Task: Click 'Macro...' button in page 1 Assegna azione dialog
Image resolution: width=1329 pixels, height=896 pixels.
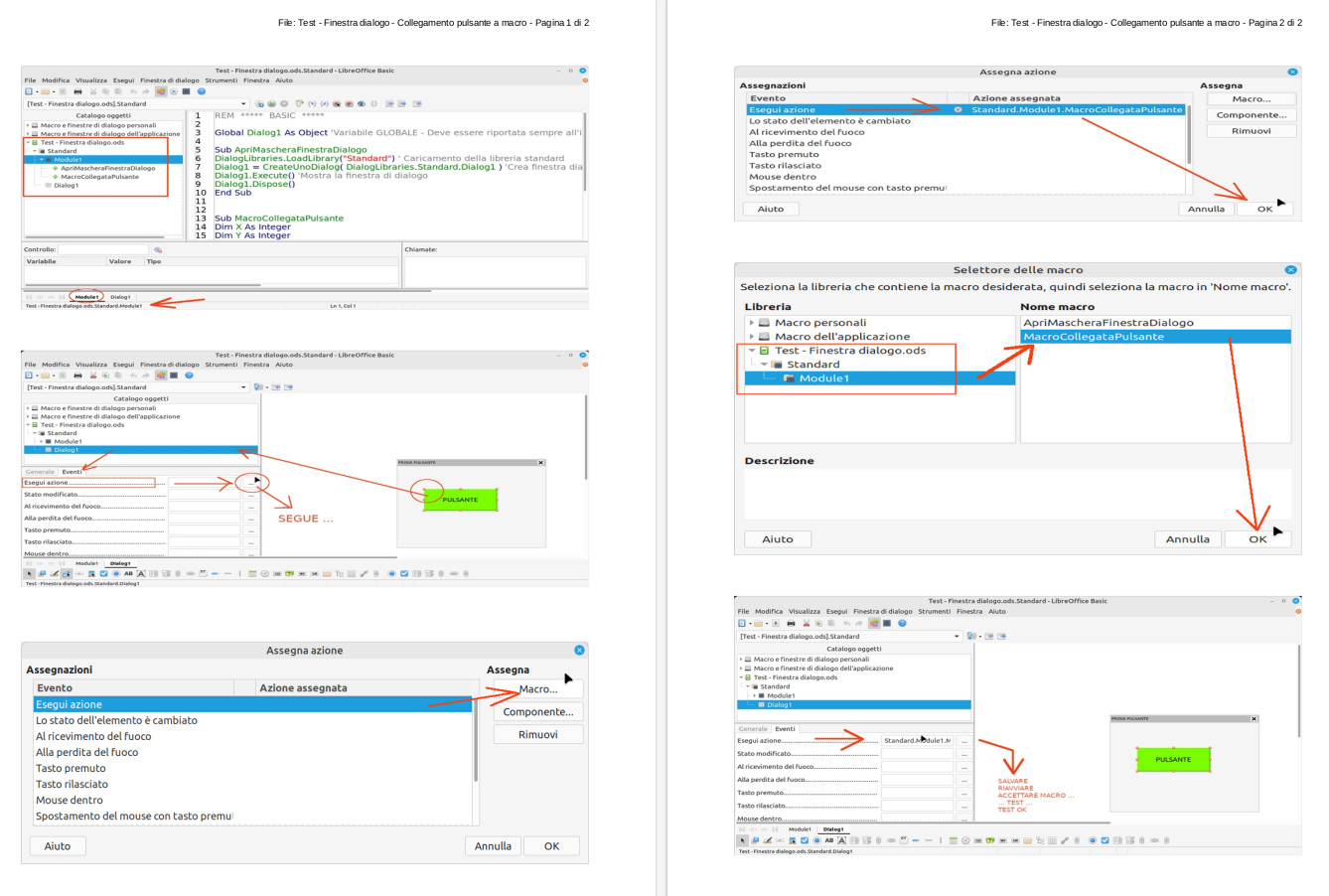Action: pos(537,689)
